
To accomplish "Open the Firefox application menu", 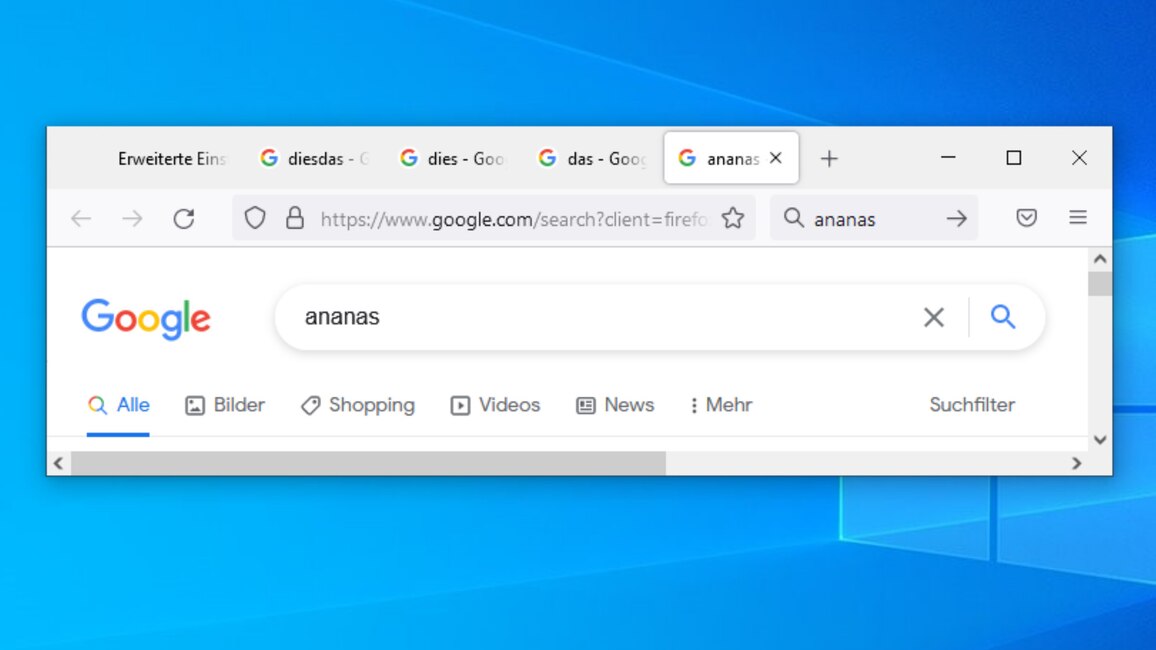I will click(x=1078, y=218).
